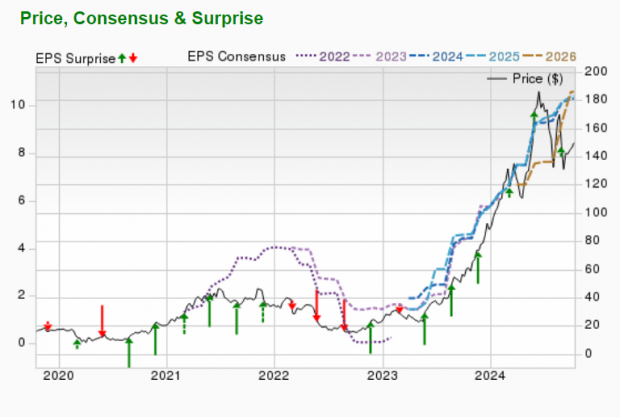Screen dimensions: 620x417
Task: Click the 100 value on right axis
Action: 596,213
